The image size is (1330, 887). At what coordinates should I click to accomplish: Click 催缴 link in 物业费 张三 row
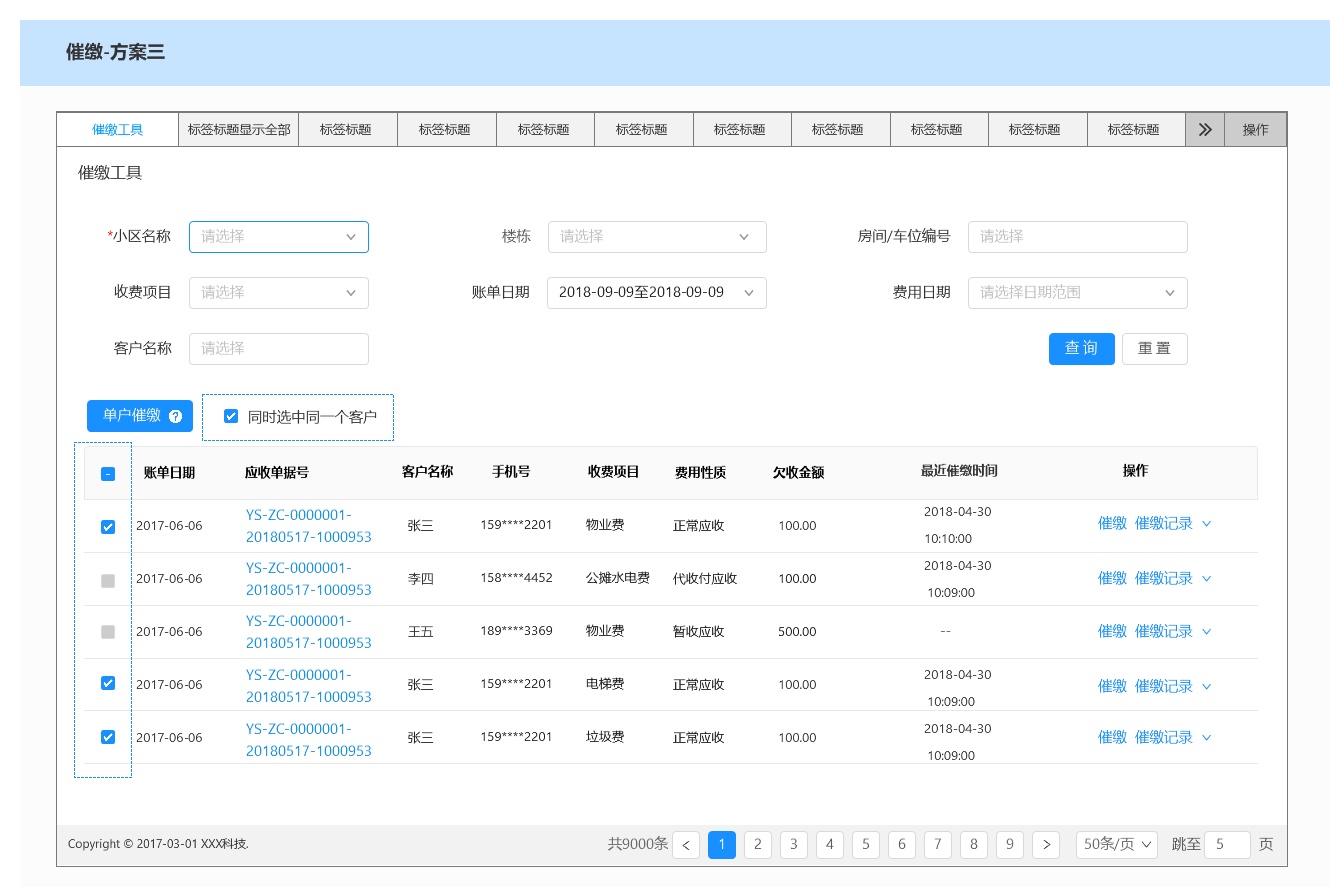[1112, 524]
